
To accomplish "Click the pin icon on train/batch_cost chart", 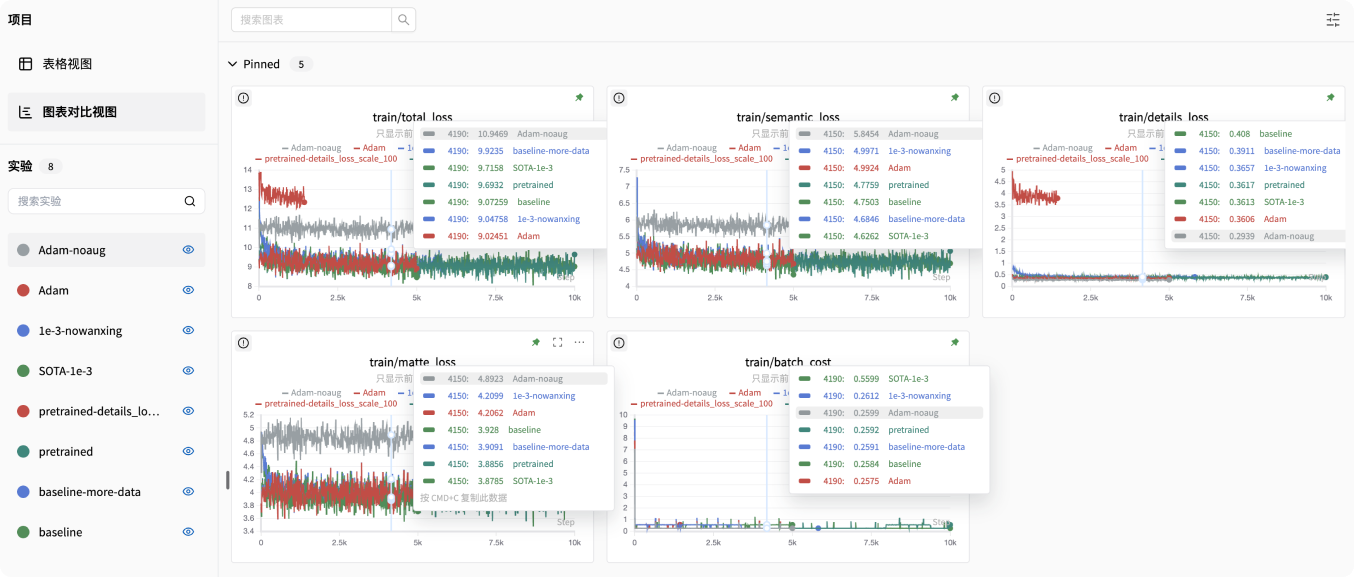I will [x=954, y=343].
